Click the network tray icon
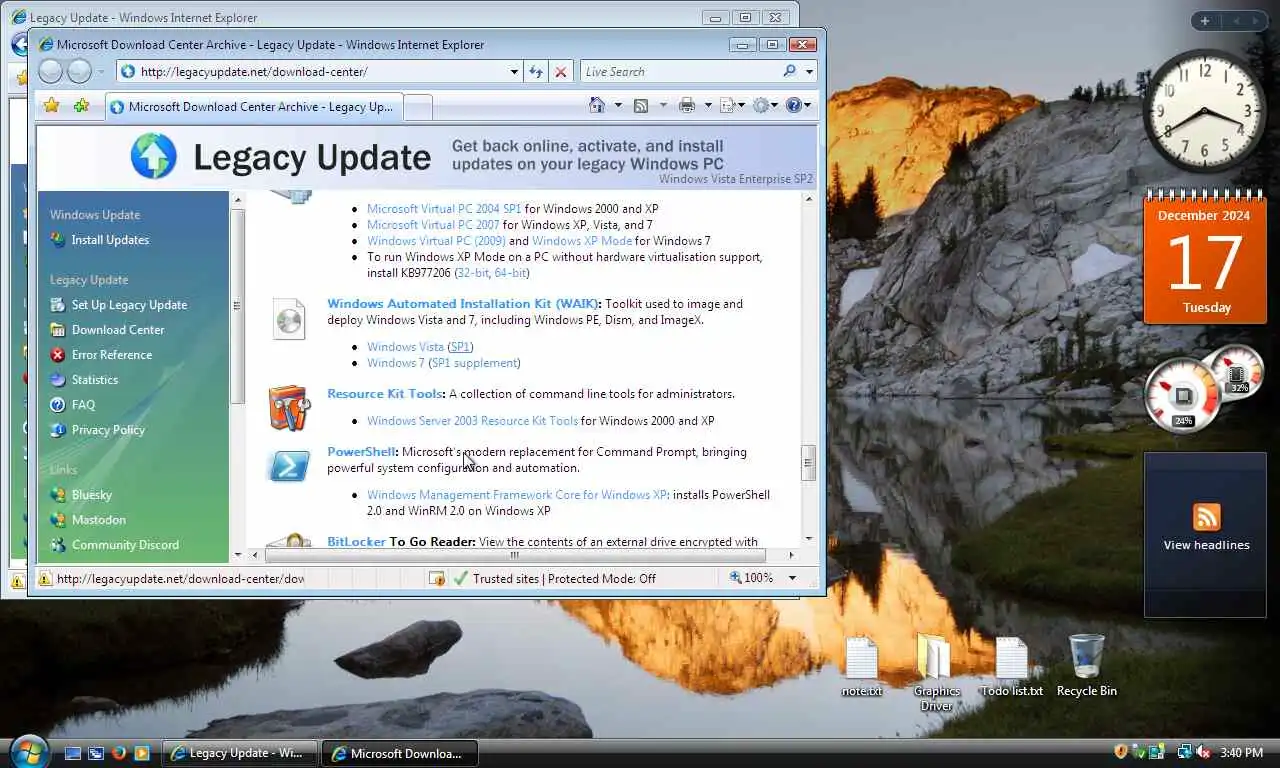Image resolution: width=1280 pixels, height=768 pixels. (x=1185, y=752)
